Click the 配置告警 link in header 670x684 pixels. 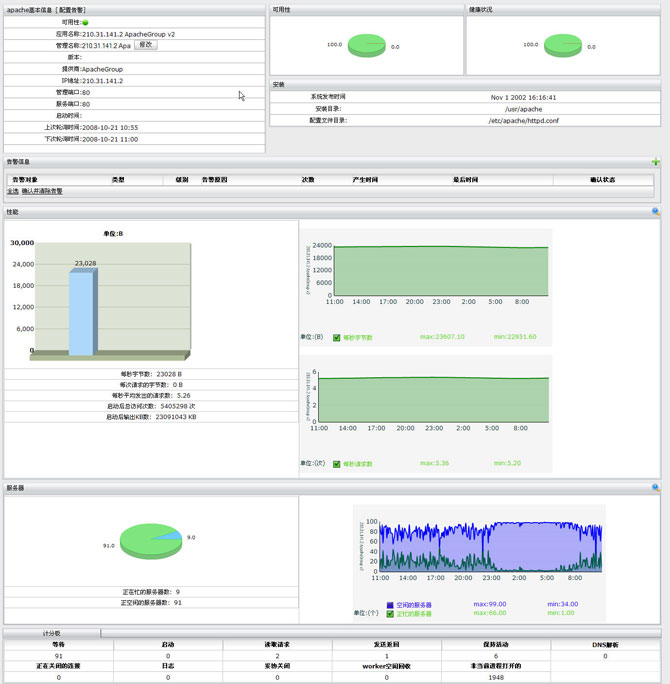click(x=78, y=10)
